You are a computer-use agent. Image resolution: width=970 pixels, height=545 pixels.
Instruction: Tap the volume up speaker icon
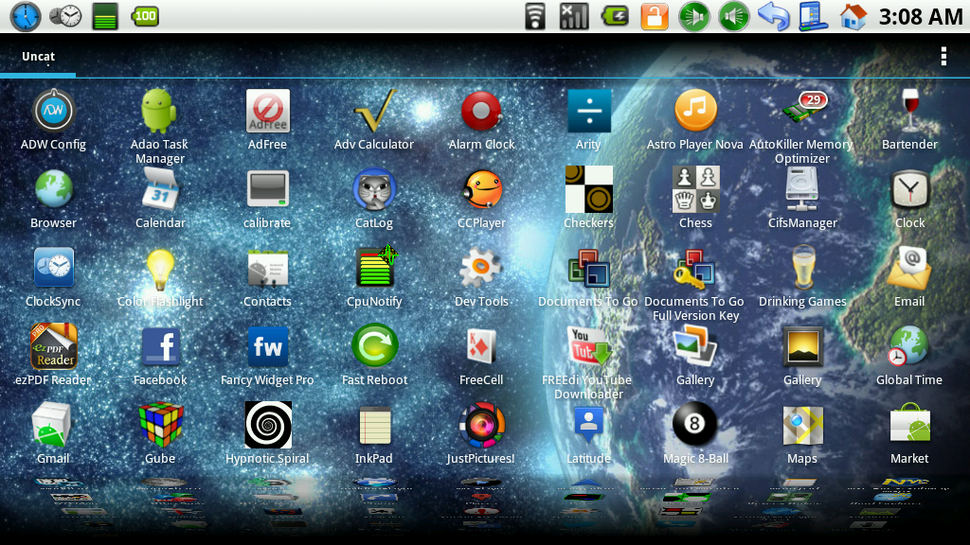click(x=734, y=16)
